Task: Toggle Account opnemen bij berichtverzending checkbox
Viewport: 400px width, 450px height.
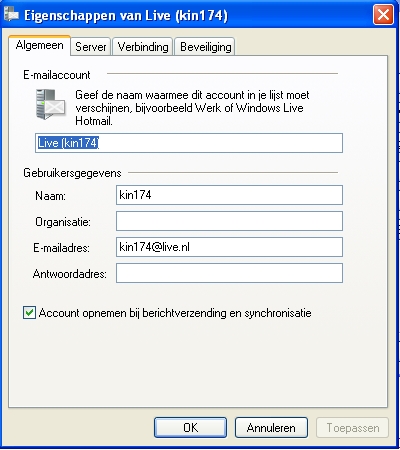Action: click(29, 313)
